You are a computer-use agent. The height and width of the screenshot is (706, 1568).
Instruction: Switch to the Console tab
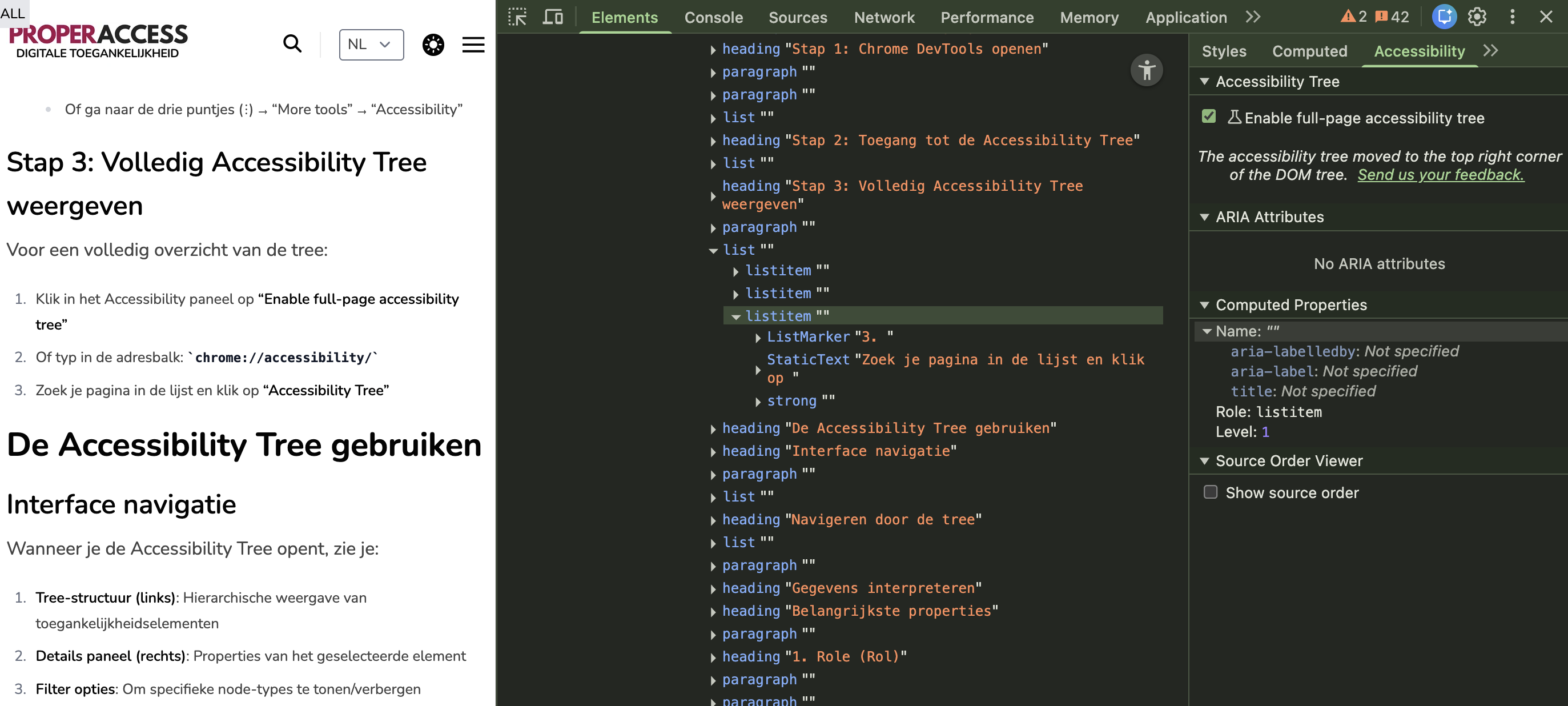tap(713, 18)
